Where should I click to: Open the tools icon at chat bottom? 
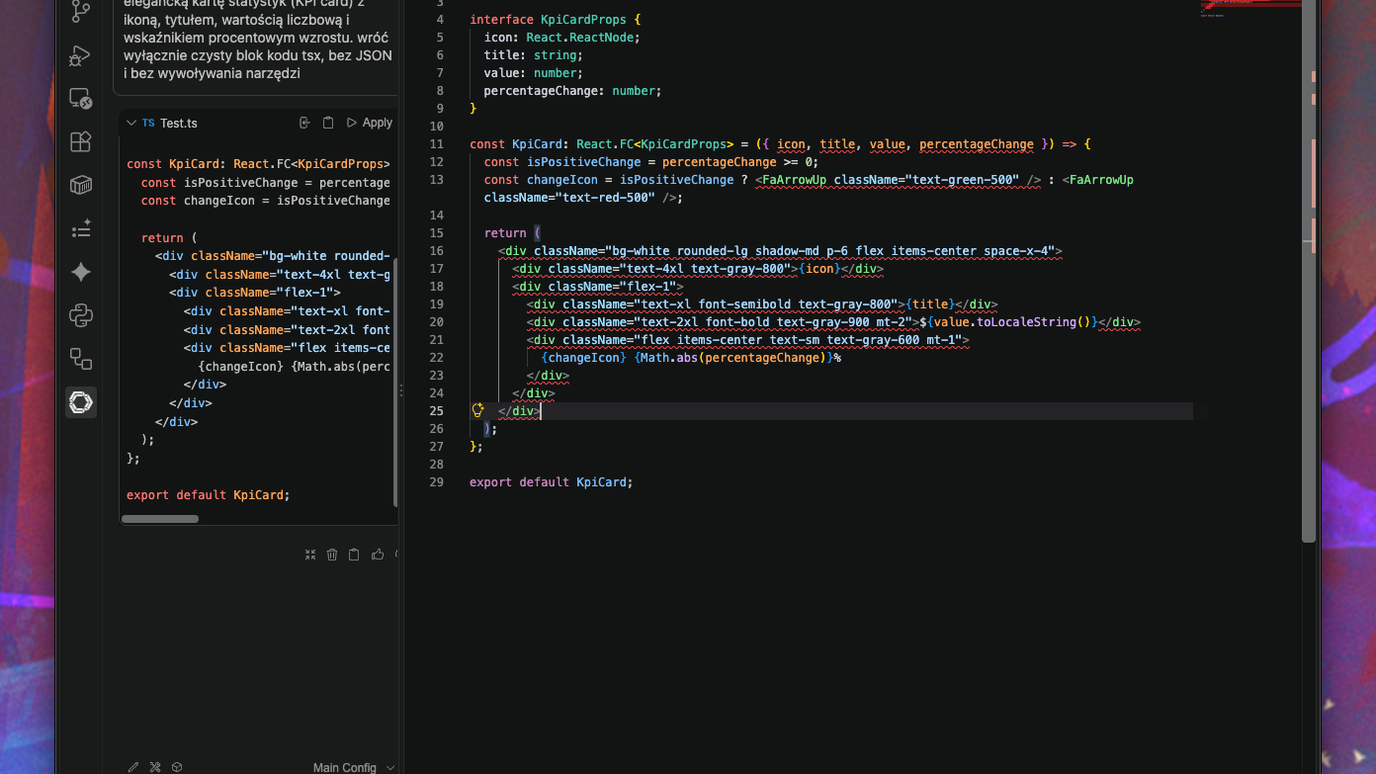155,767
